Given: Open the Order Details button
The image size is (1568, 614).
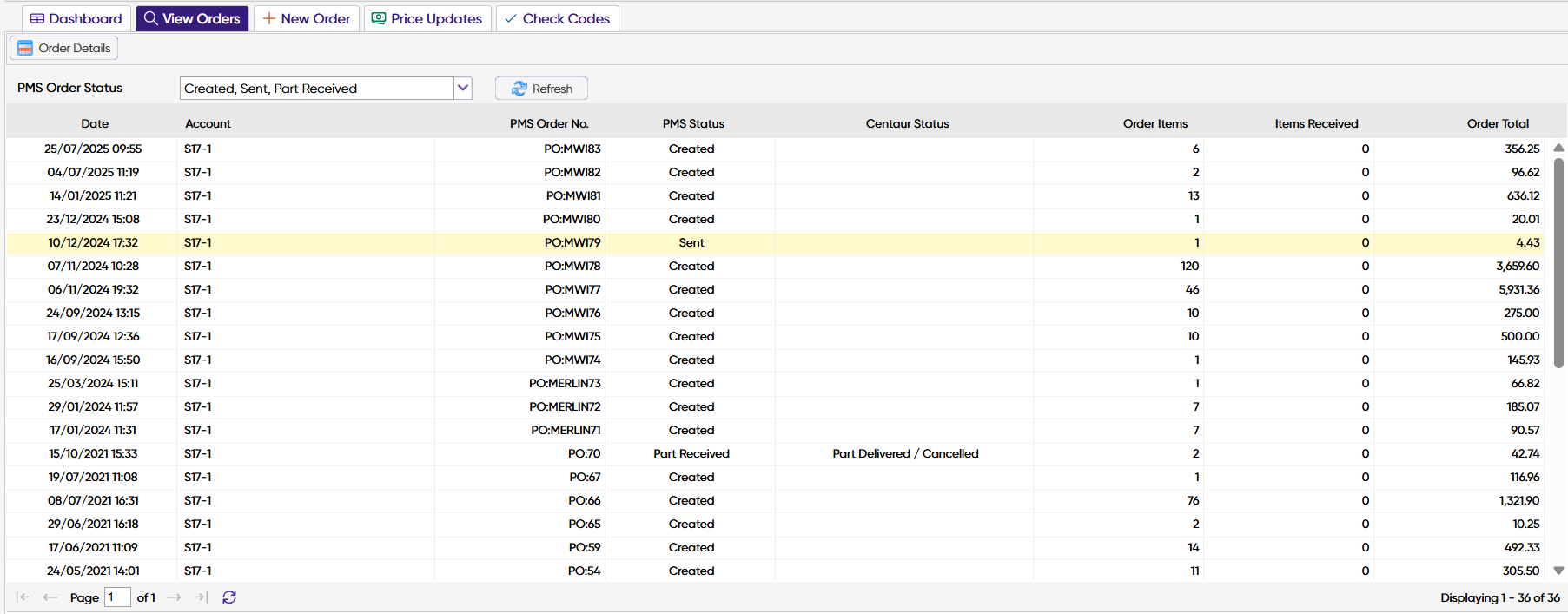Looking at the screenshot, I should click(64, 48).
